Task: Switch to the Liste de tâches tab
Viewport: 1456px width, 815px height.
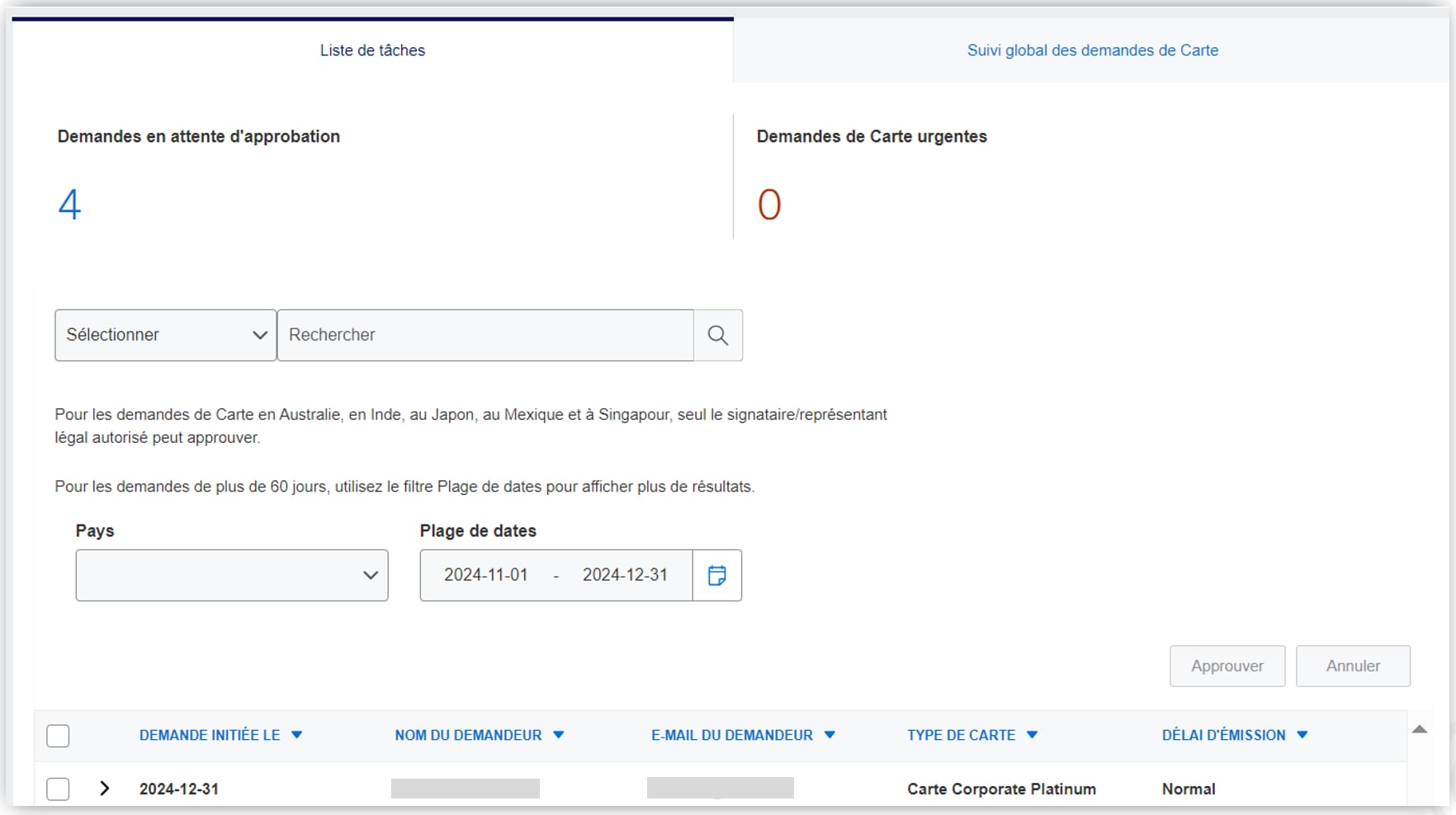Action: 372,50
